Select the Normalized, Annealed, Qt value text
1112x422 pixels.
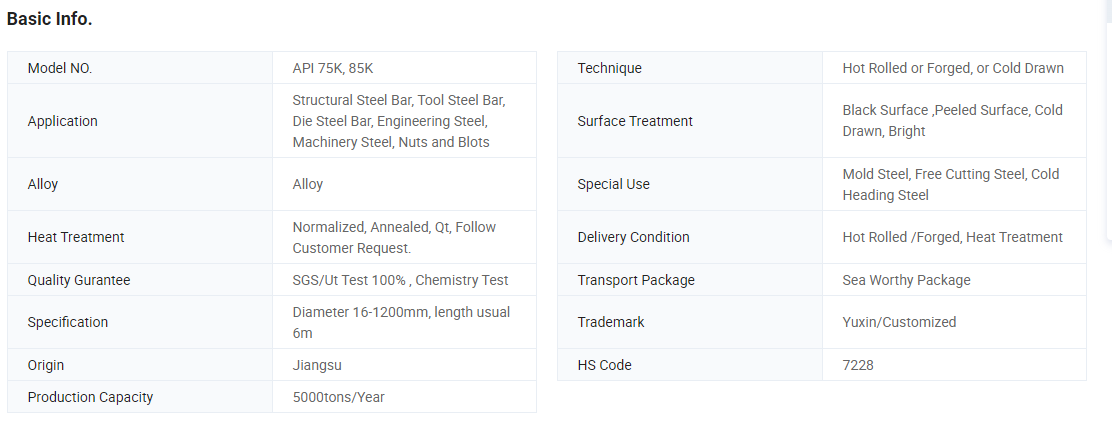pos(394,237)
